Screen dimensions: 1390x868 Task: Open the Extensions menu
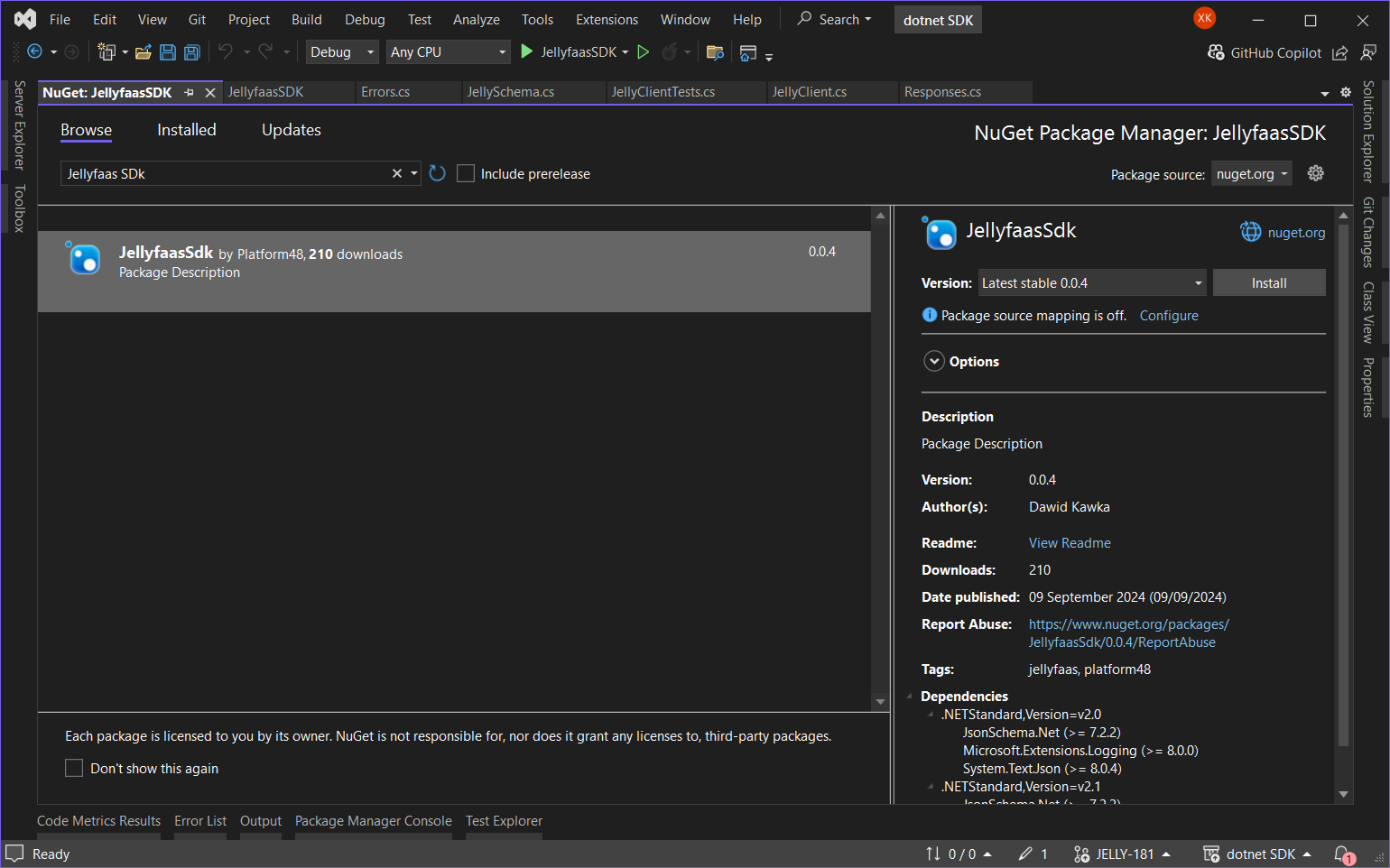pos(607,19)
